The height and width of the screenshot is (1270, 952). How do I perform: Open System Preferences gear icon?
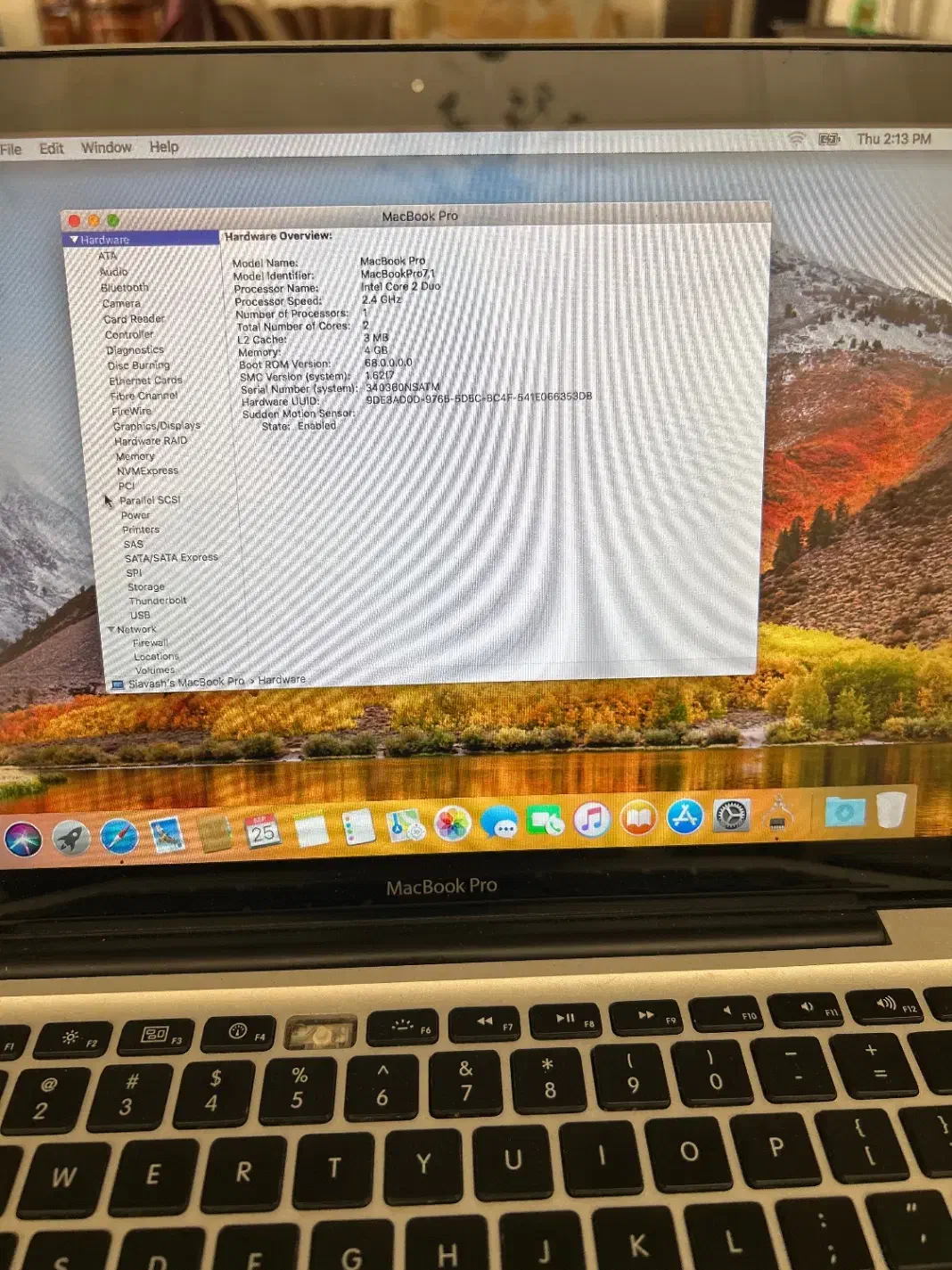point(731,815)
